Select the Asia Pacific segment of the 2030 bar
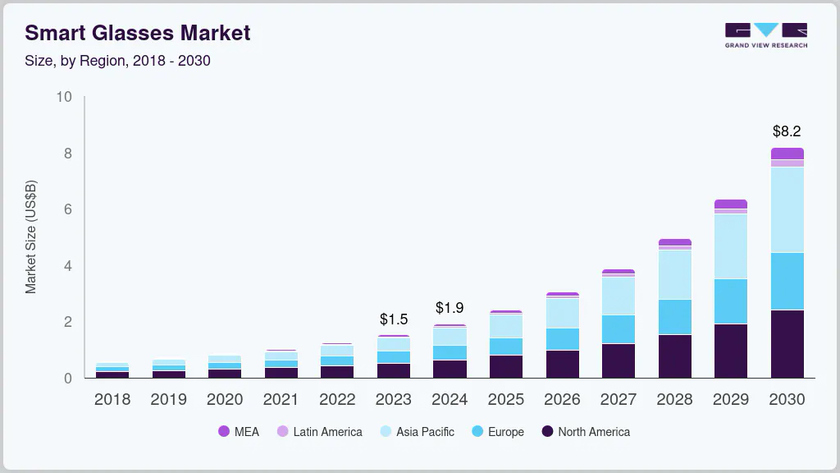 [x=787, y=210]
